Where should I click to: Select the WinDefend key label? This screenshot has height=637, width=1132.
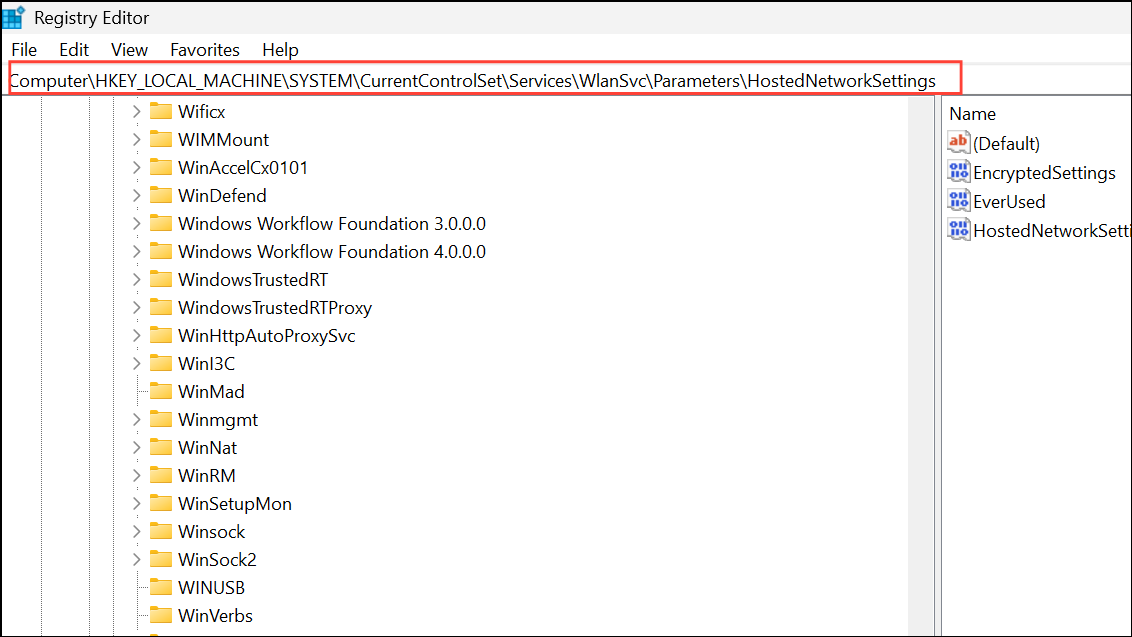coord(222,196)
